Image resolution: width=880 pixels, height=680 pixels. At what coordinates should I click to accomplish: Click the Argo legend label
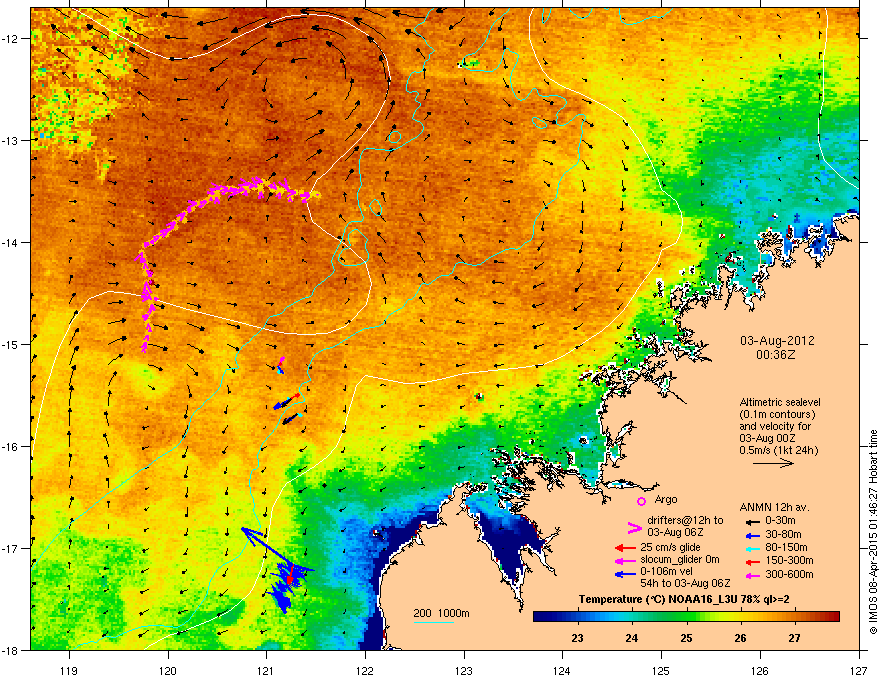click(x=666, y=499)
